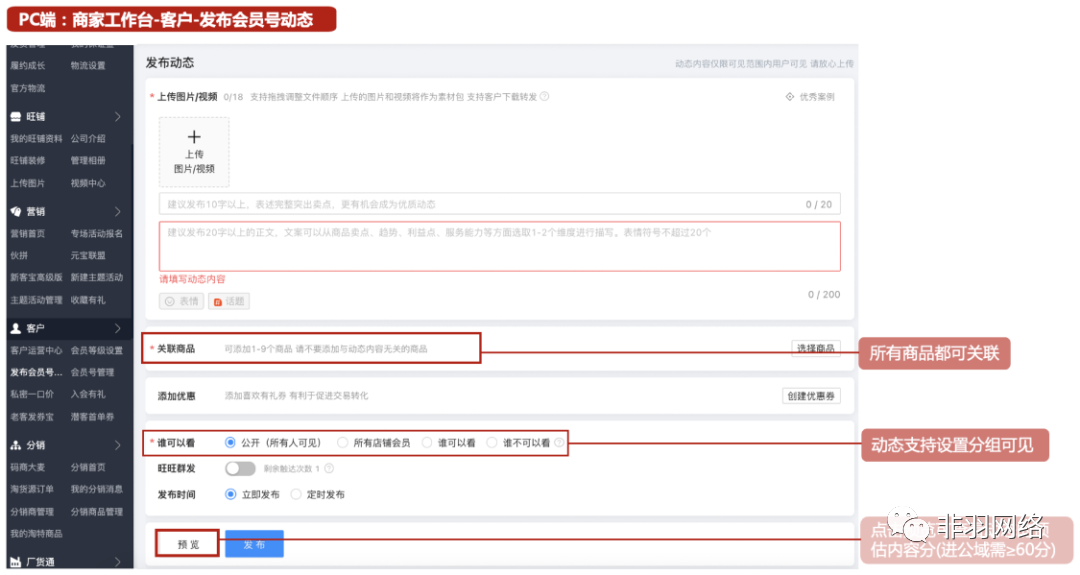Insert a 话题 topic tag
The height and width of the screenshot is (575, 1080).
pos(229,301)
